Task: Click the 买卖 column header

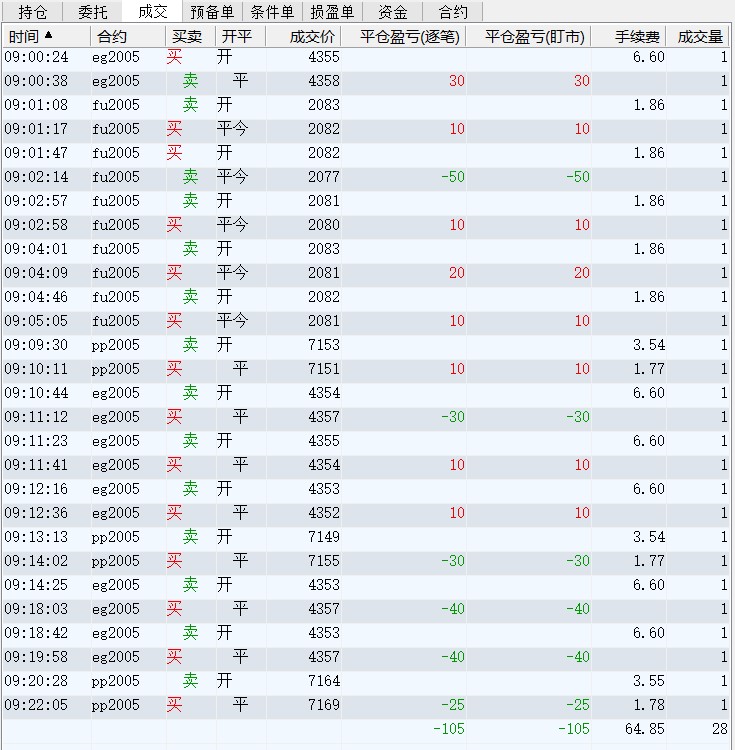Action: 190,36
